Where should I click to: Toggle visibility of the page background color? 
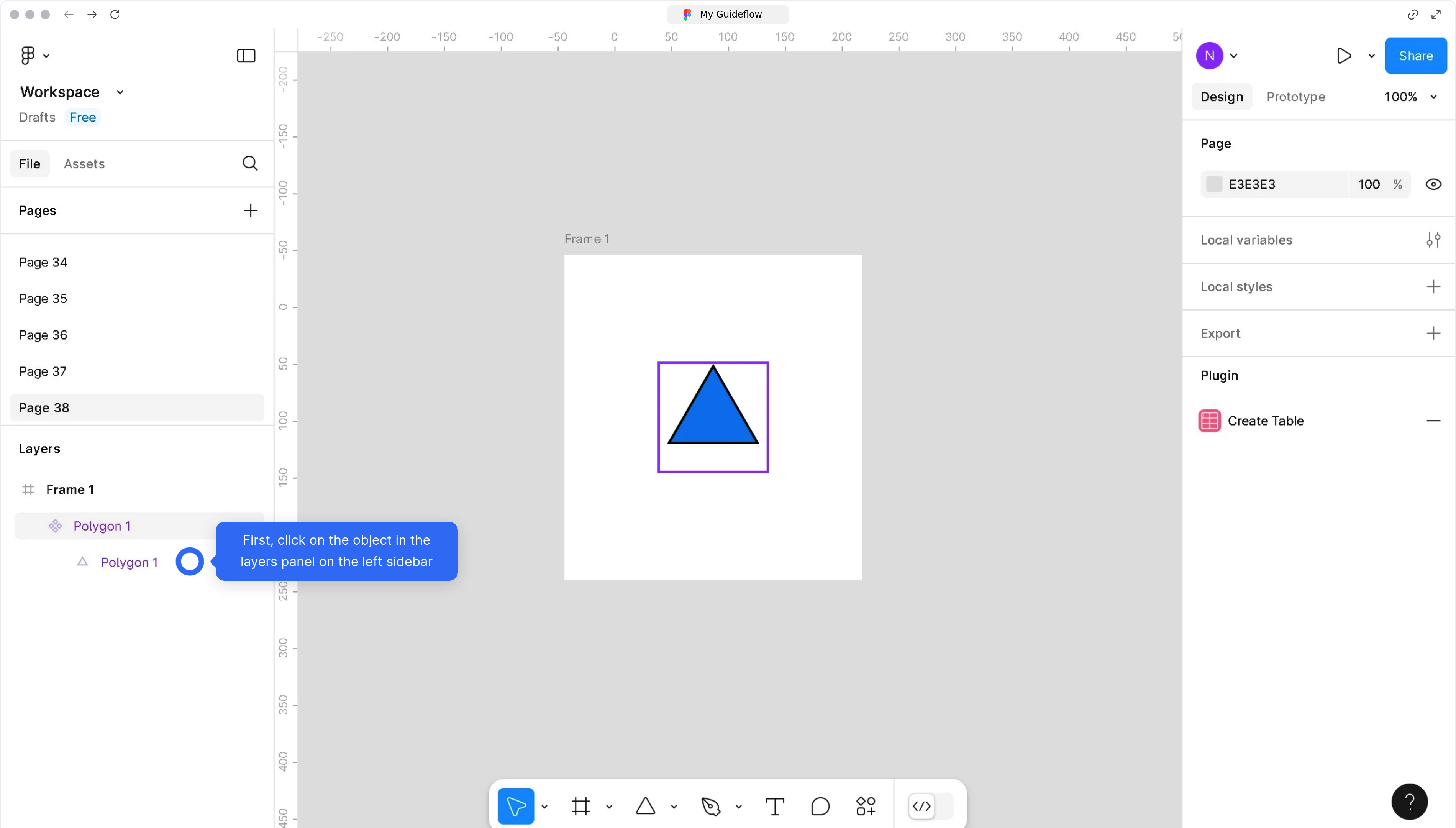pos(1434,184)
